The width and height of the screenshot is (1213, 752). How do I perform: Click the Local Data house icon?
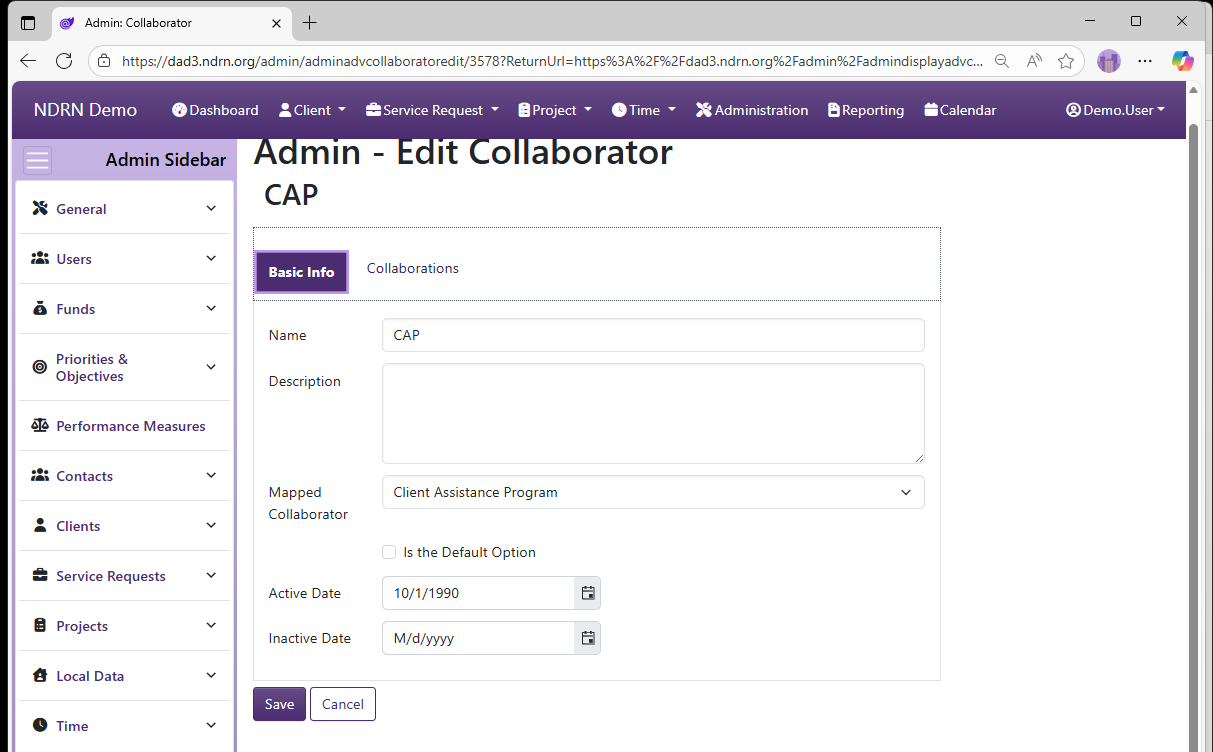[x=40, y=675]
